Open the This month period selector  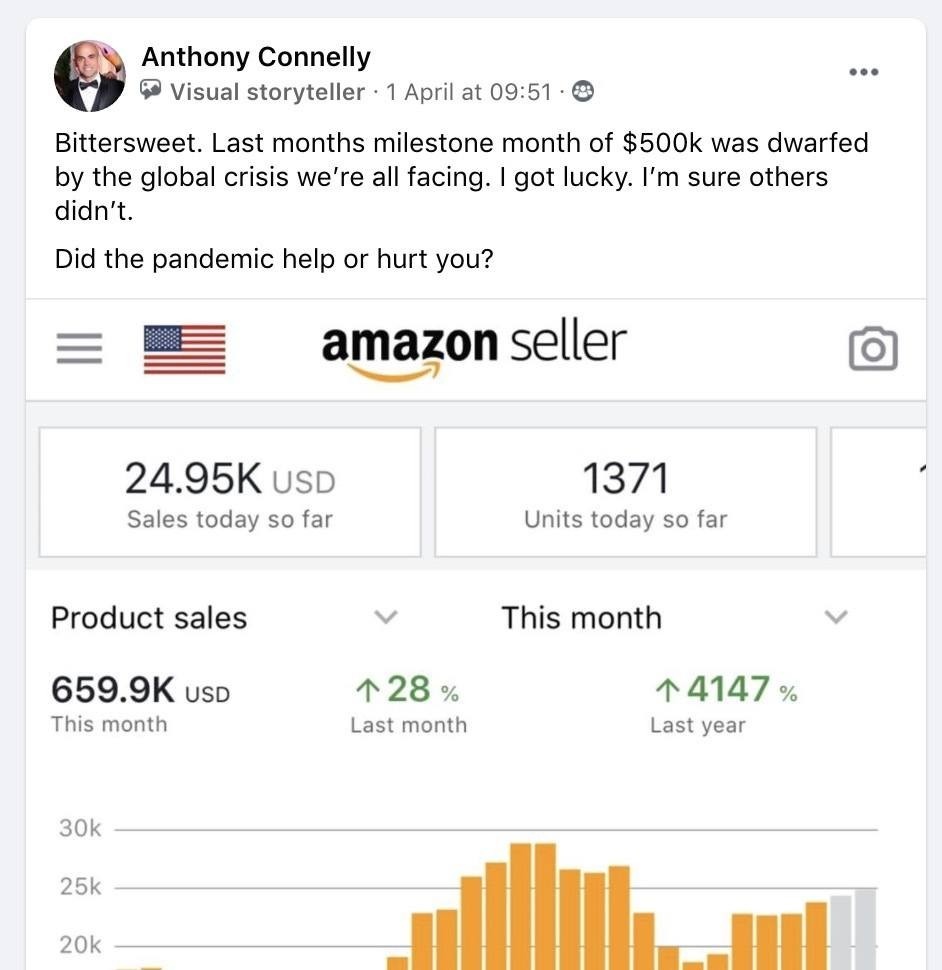coord(581,618)
